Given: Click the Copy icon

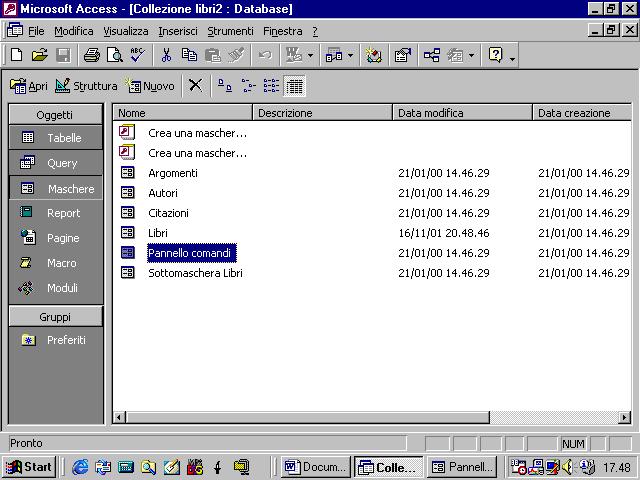Looking at the screenshot, I should point(189,55).
